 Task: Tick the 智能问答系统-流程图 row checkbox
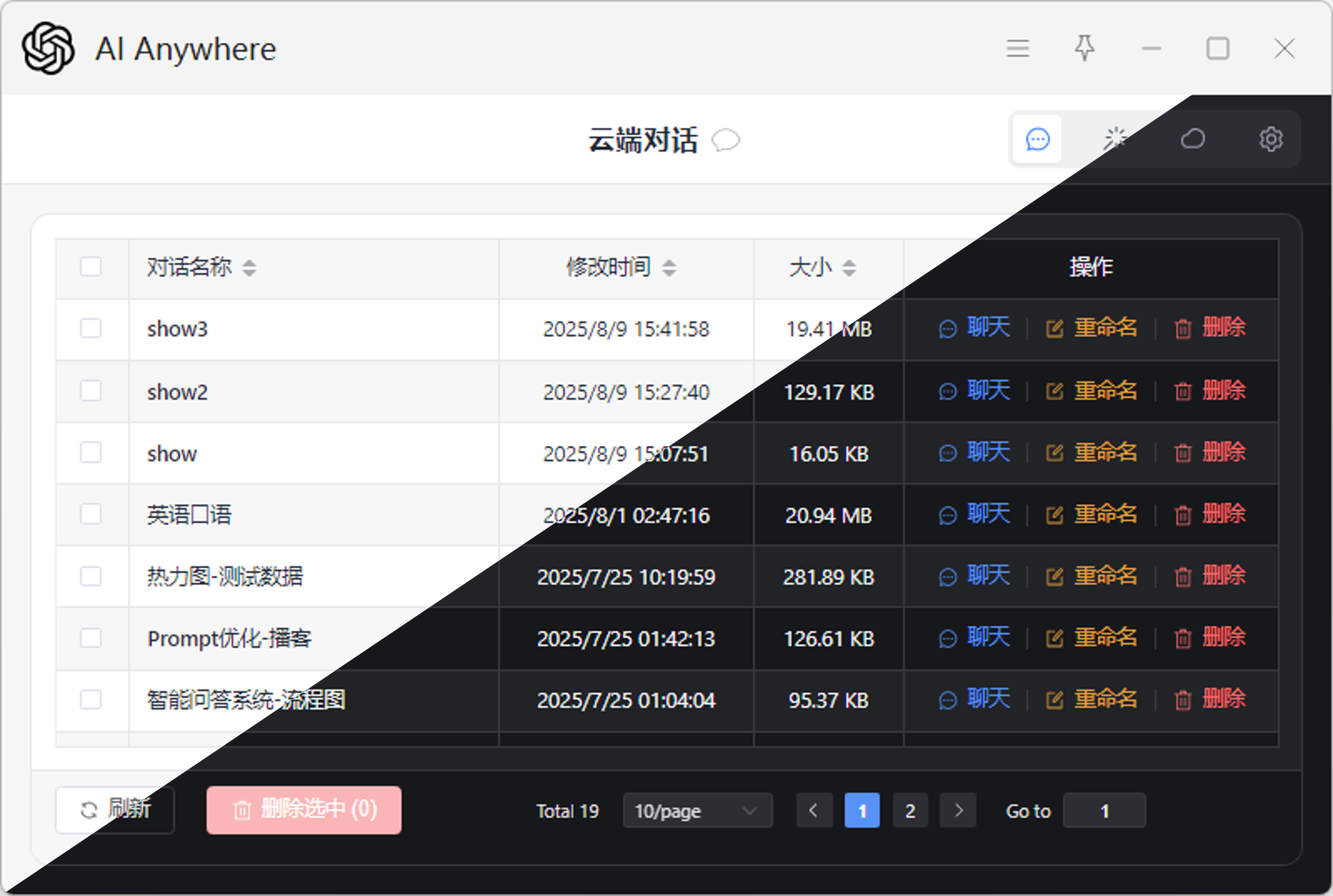pyautogui.click(x=91, y=699)
